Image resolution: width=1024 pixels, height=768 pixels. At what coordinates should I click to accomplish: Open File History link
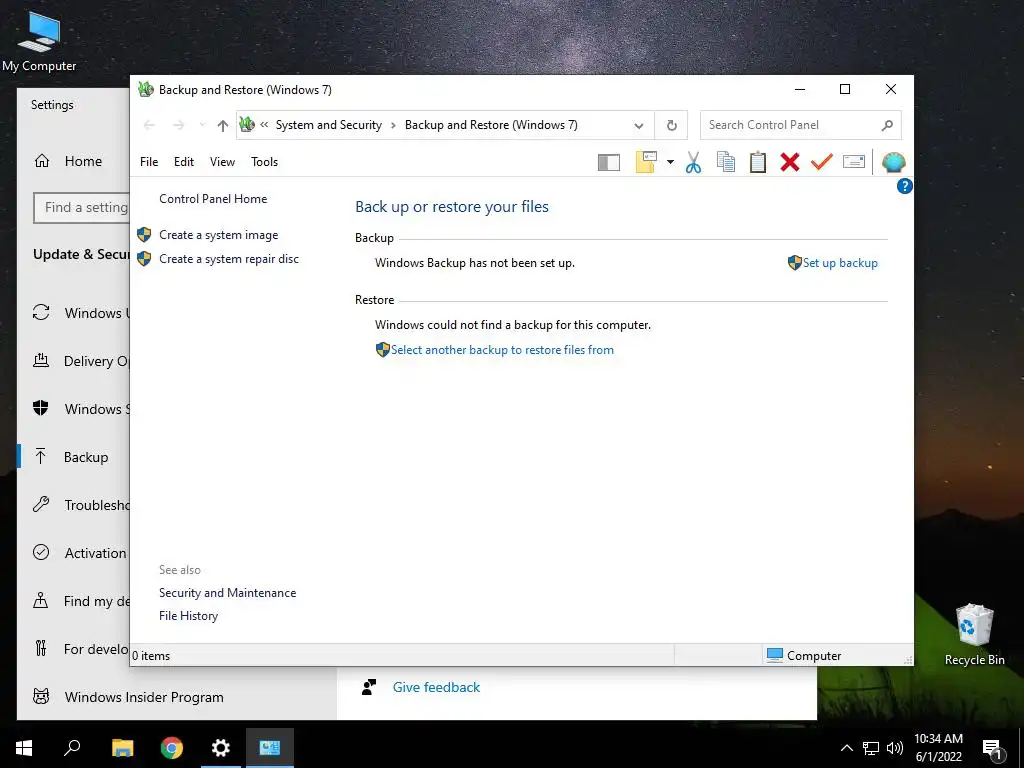pyautogui.click(x=188, y=616)
